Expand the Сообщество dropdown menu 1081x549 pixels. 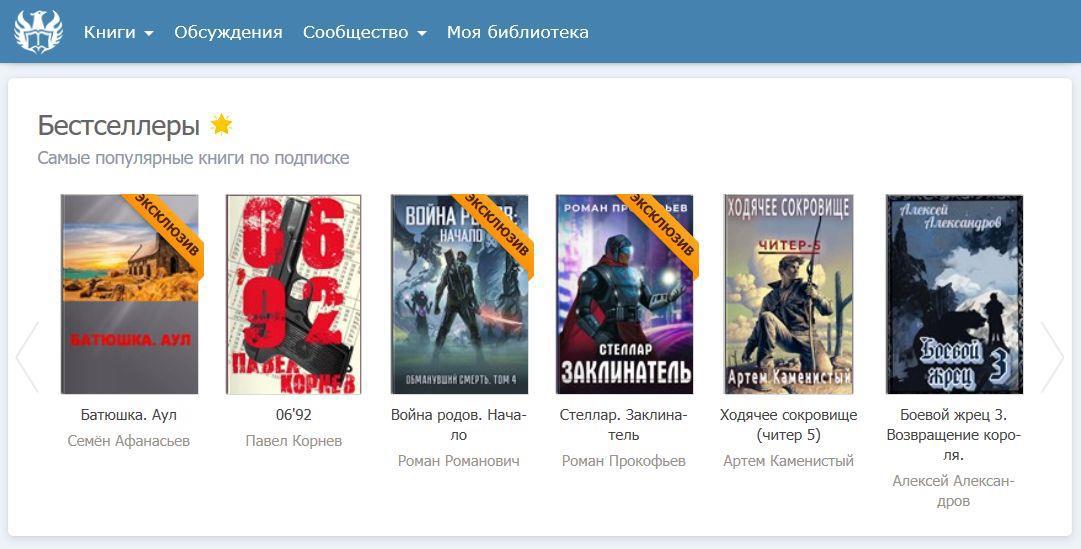click(364, 32)
